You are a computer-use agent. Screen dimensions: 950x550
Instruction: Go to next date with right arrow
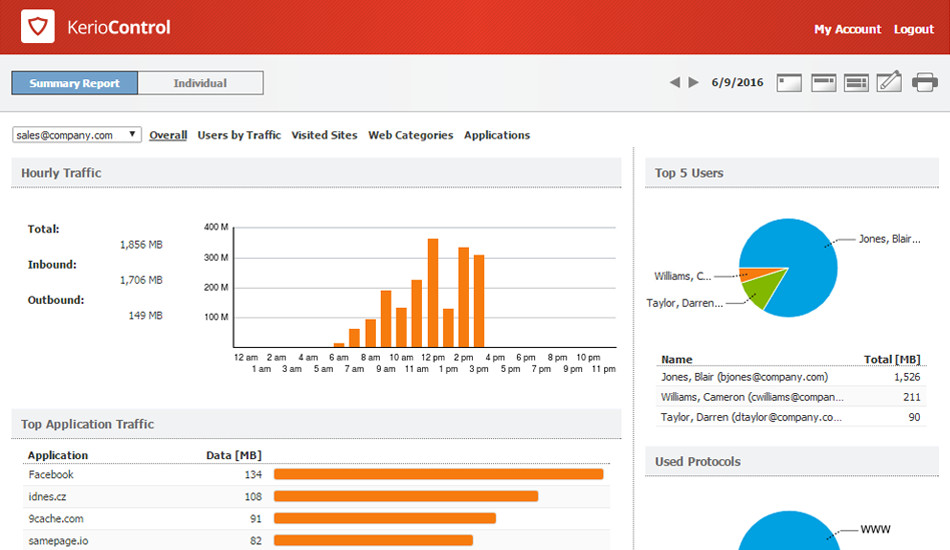point(694,82)
